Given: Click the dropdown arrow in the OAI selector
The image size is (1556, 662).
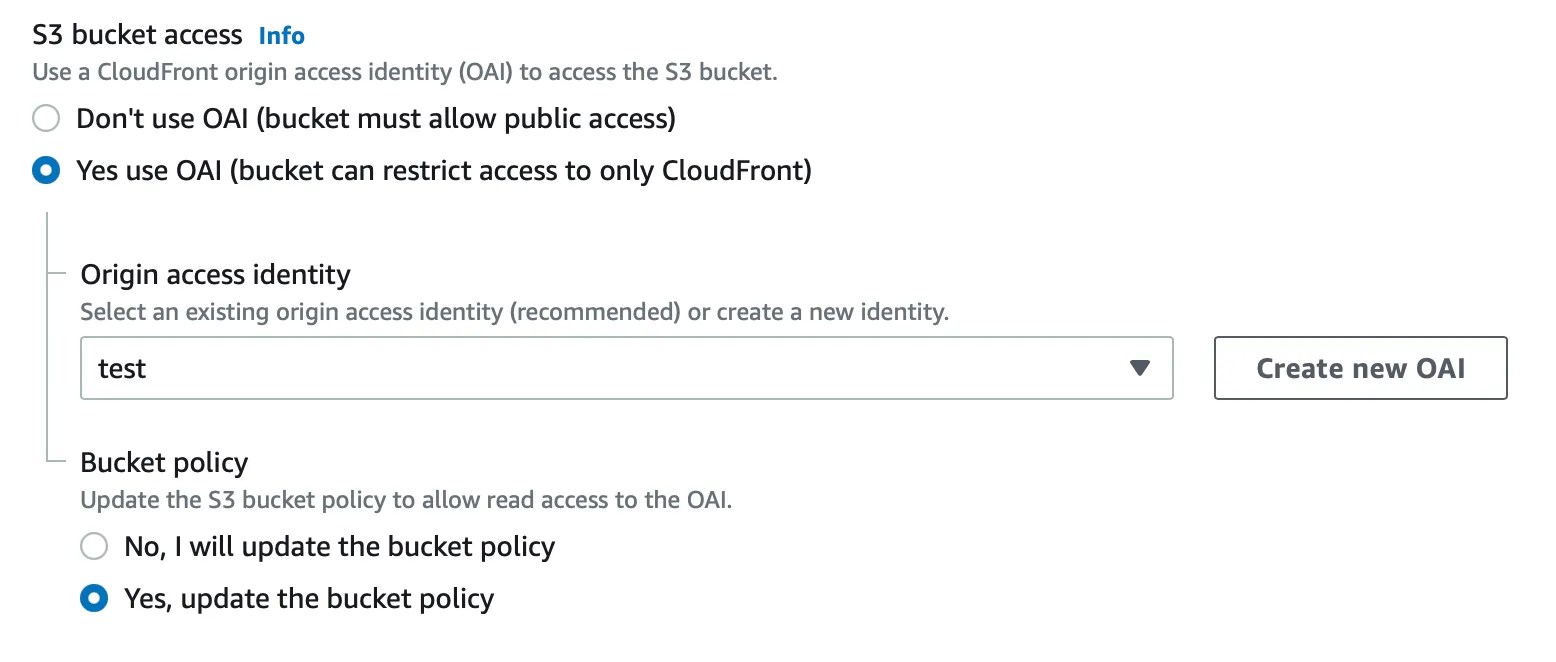Looking at the screenshot, I should pos(1139,369).
